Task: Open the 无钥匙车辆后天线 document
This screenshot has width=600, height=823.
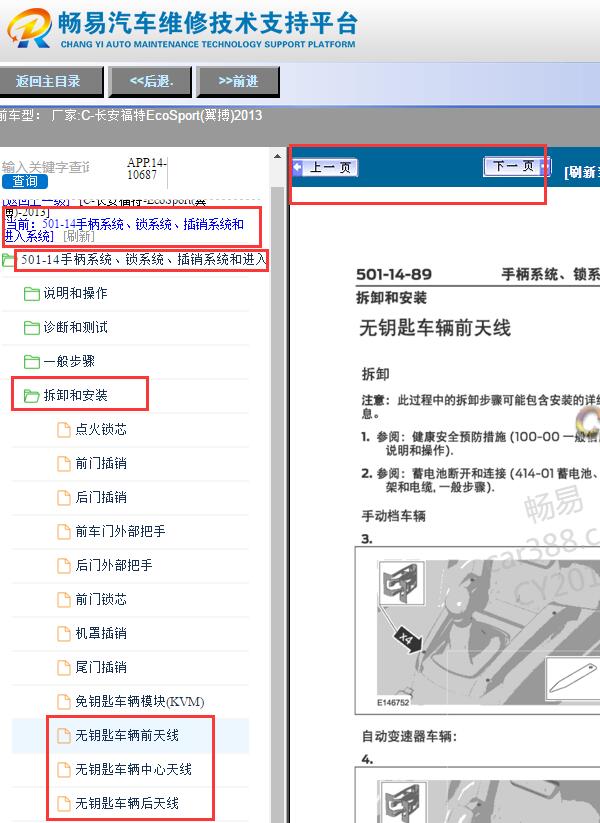Action: click(x=127, y=804)
